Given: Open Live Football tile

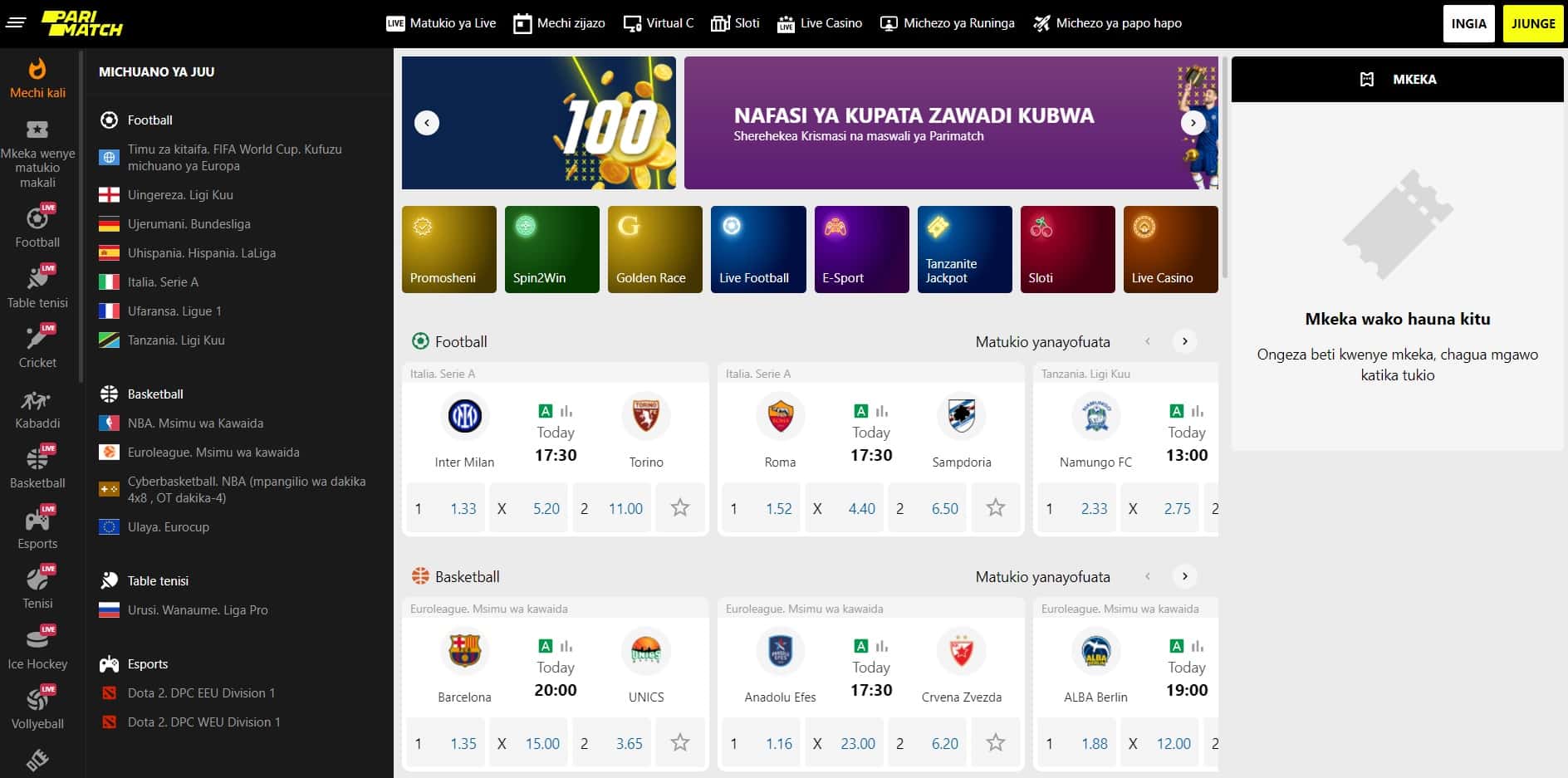Looking at the screenshot, I should [x=758, y=249].
